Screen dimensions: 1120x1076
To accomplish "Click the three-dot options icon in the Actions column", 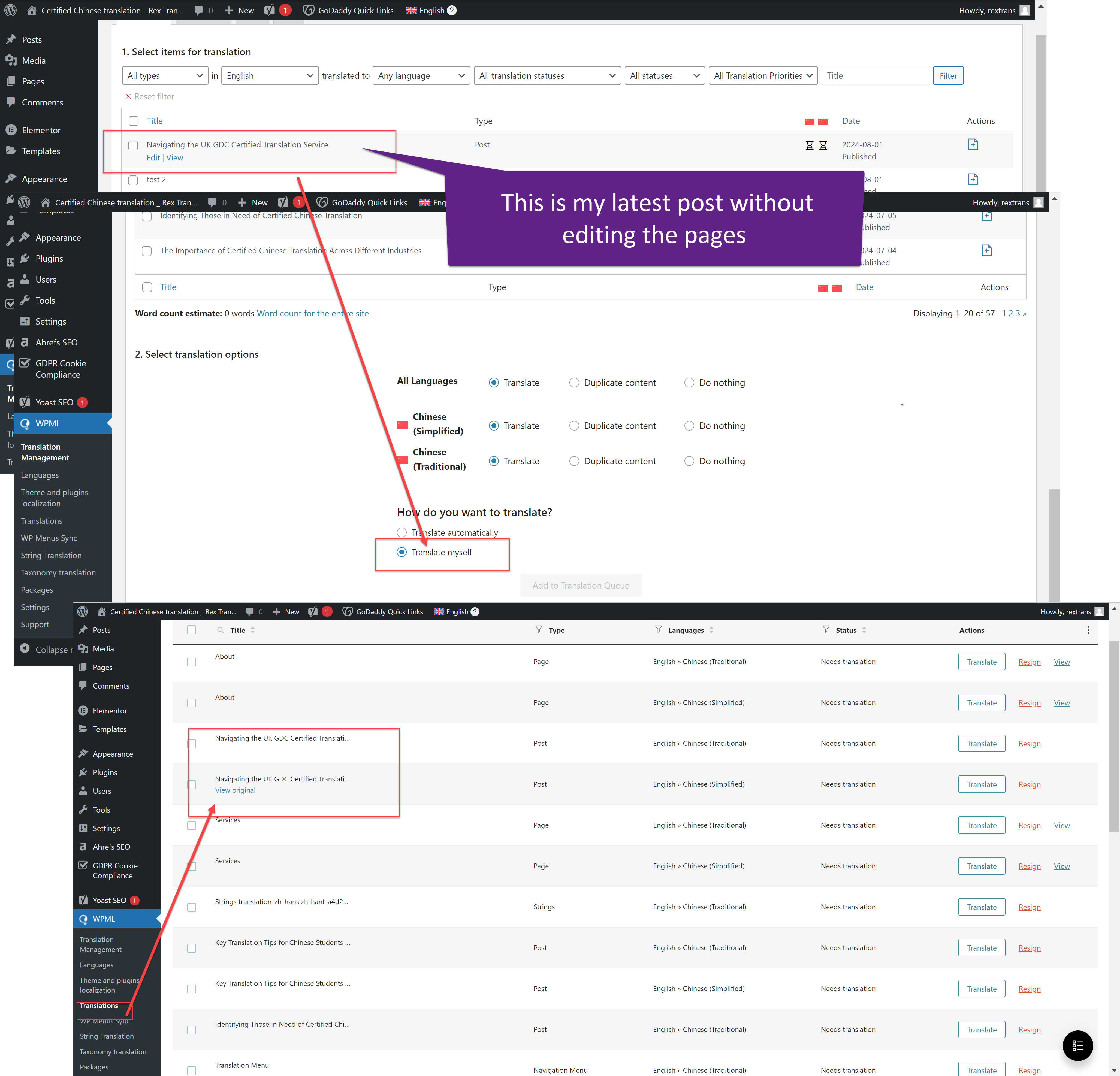I will click(1088, 630).
